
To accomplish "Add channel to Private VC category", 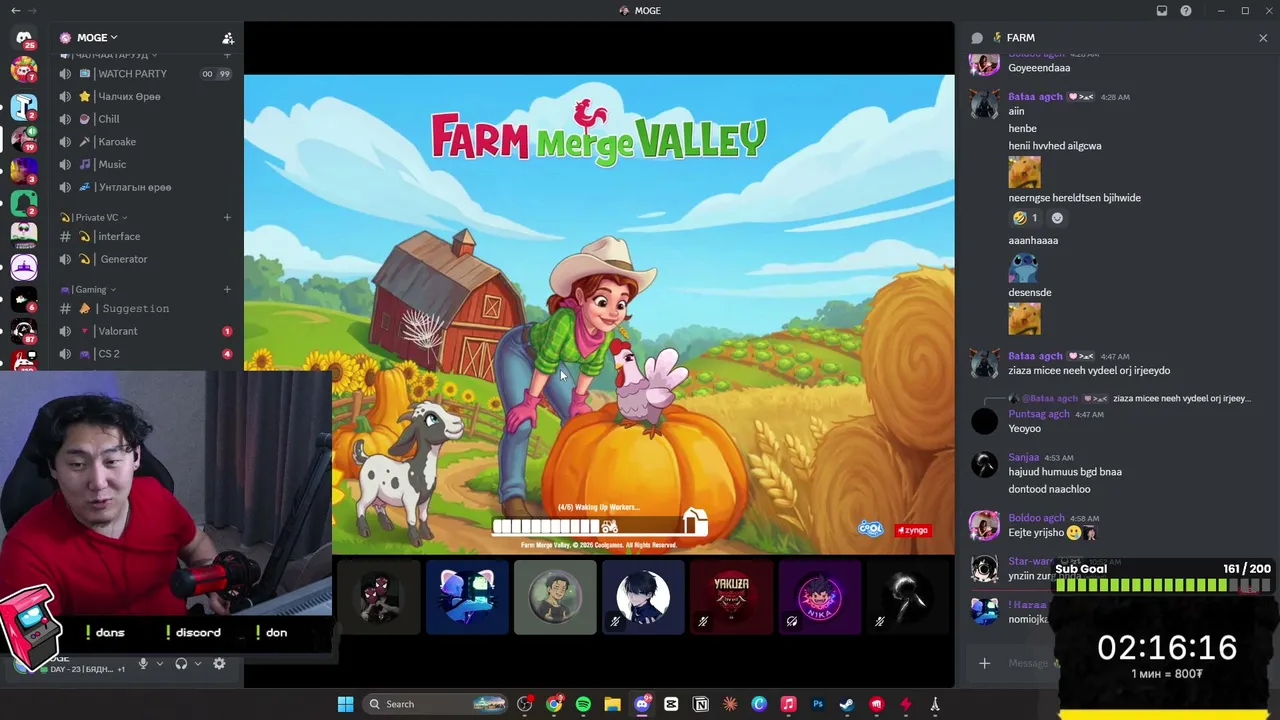I will pos(227,217).
